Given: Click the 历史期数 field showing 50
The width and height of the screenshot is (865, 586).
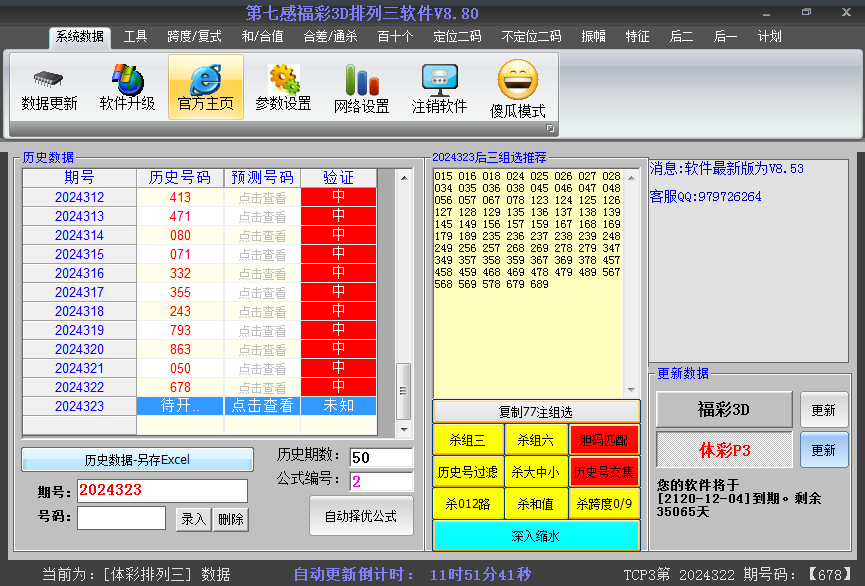Looking at the screenshot, I should [x=381, y=457].
